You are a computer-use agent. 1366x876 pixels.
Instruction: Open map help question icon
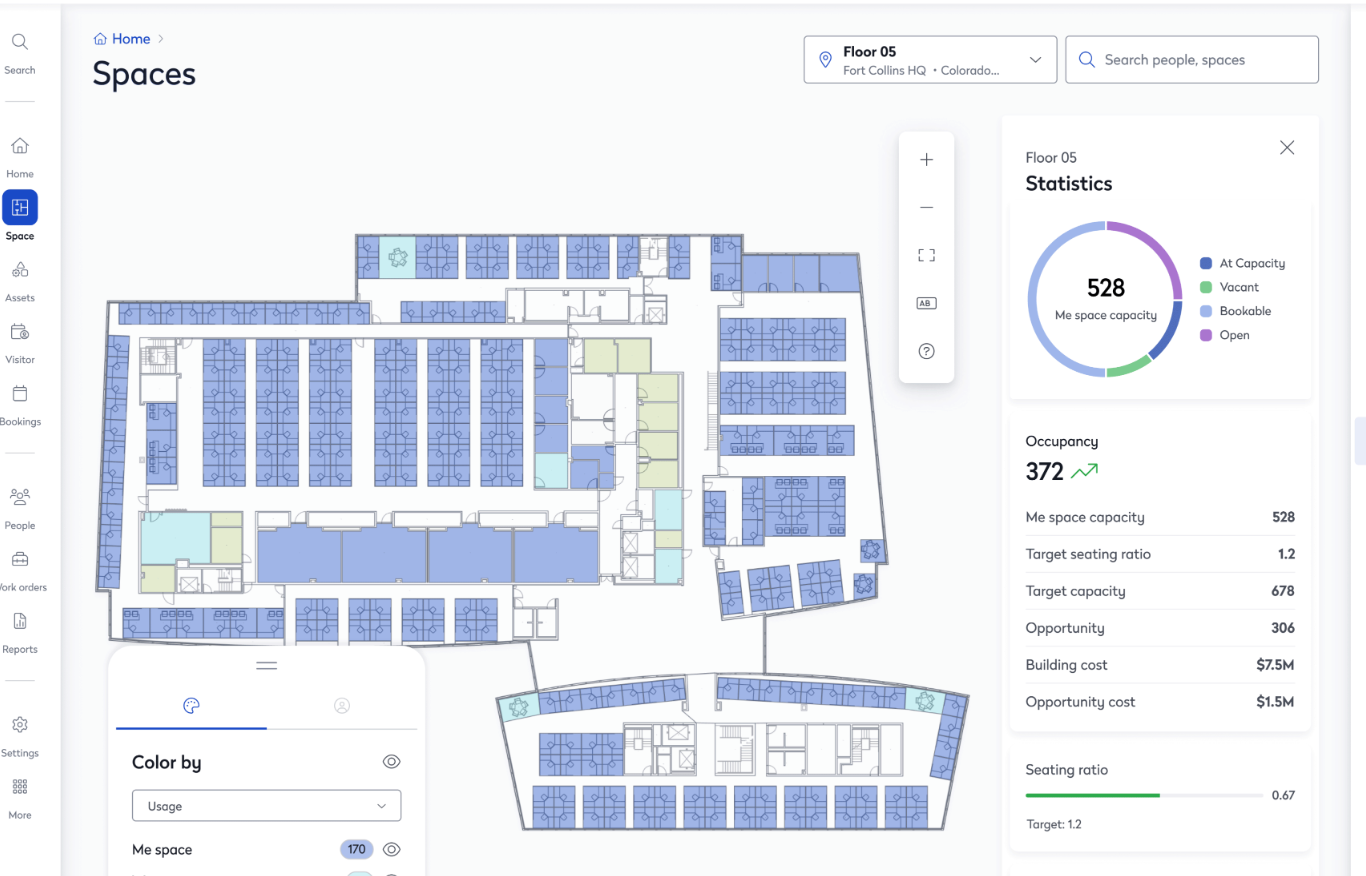[x=926, y=351]
